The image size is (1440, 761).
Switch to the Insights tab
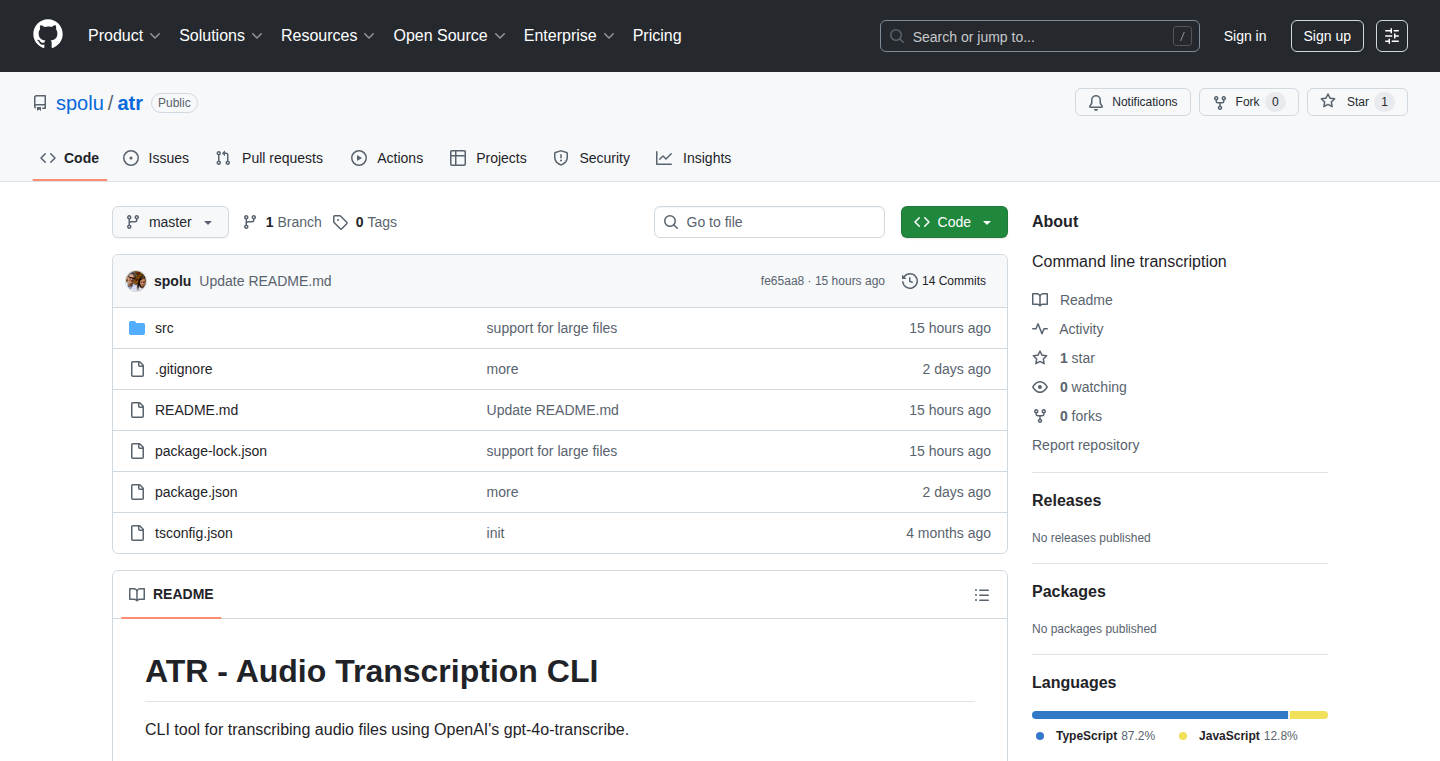(x=694, y=158)
